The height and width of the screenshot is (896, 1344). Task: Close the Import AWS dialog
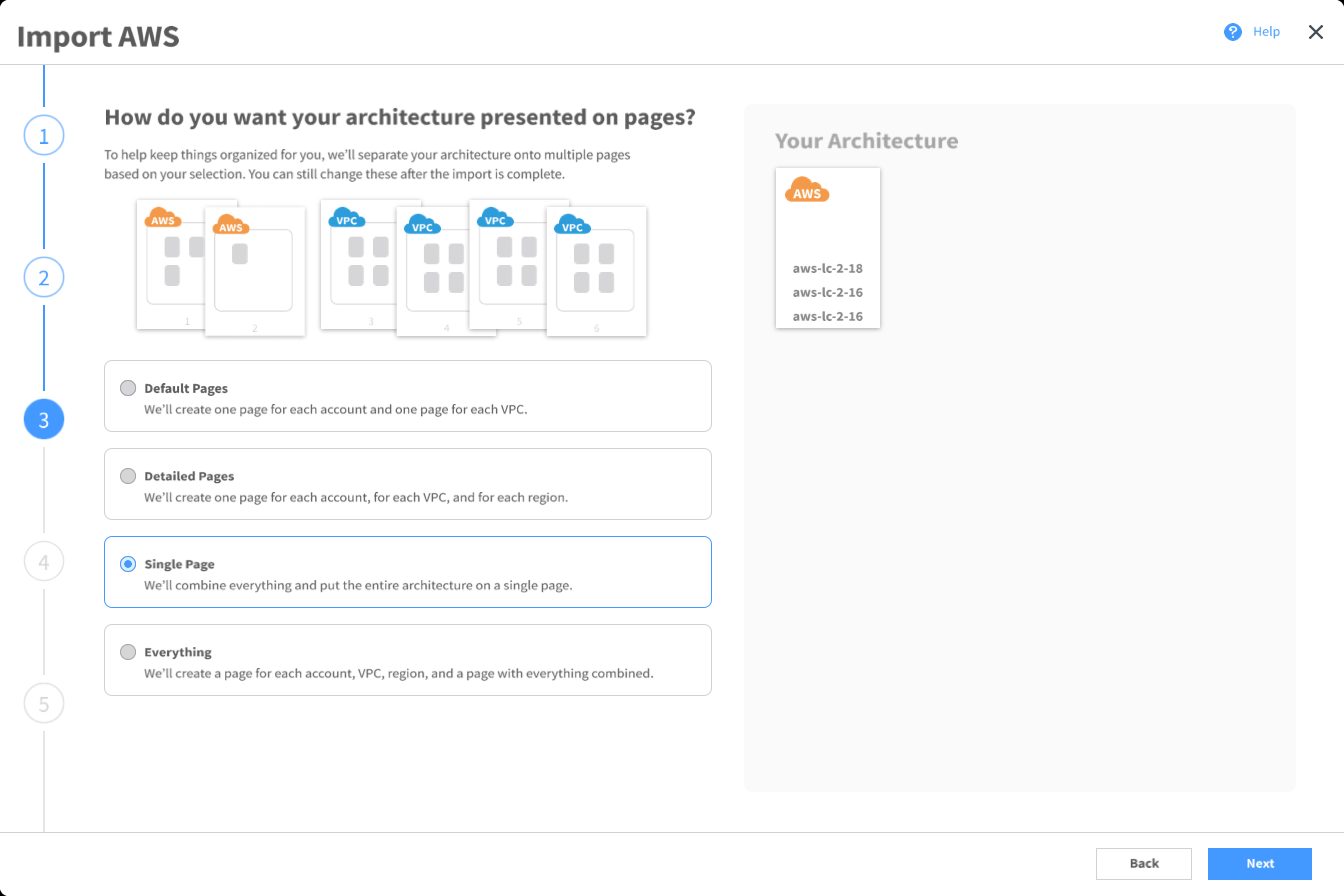[x=1316, y=32]
